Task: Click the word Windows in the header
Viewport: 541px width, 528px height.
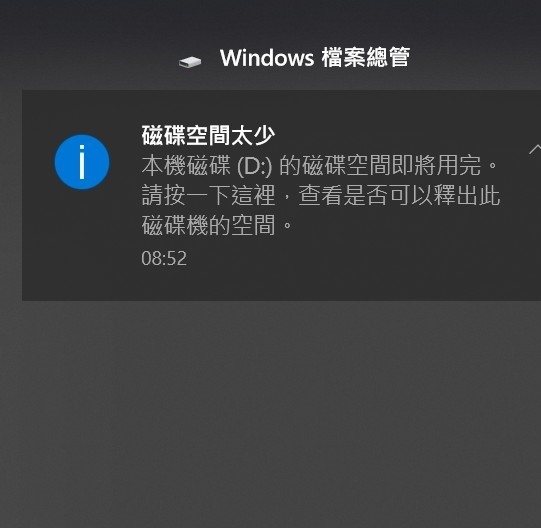Action: 267,57
